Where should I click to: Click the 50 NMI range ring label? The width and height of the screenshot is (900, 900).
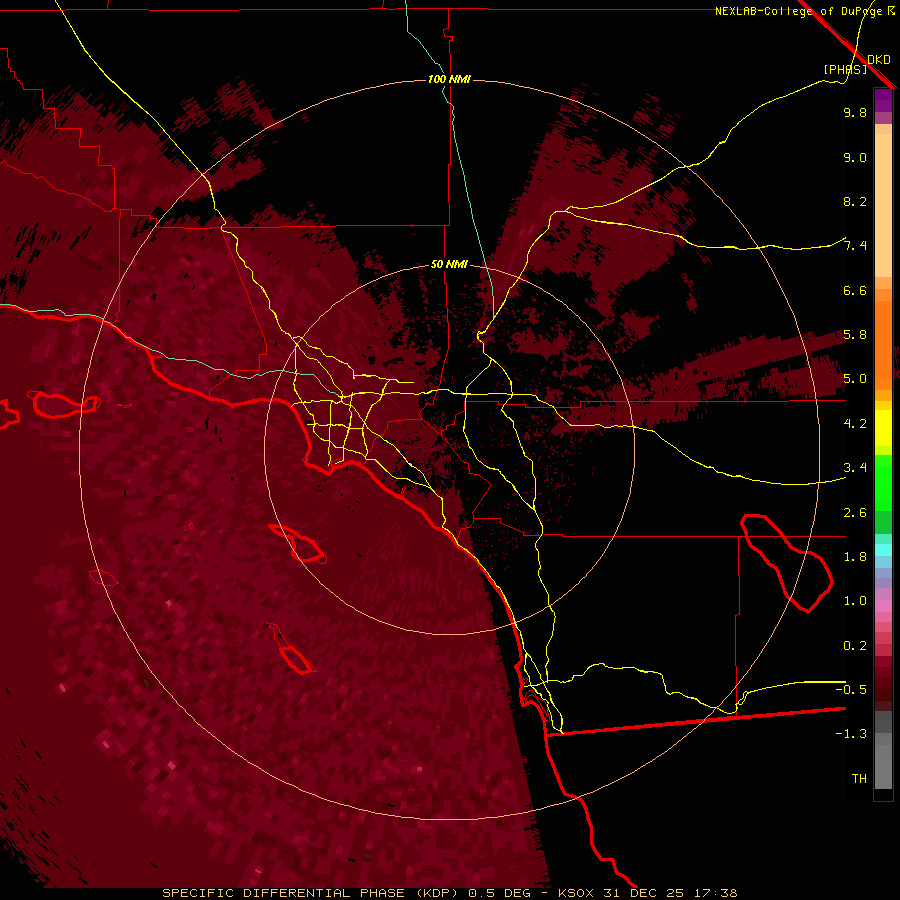(x=449, y=264)
